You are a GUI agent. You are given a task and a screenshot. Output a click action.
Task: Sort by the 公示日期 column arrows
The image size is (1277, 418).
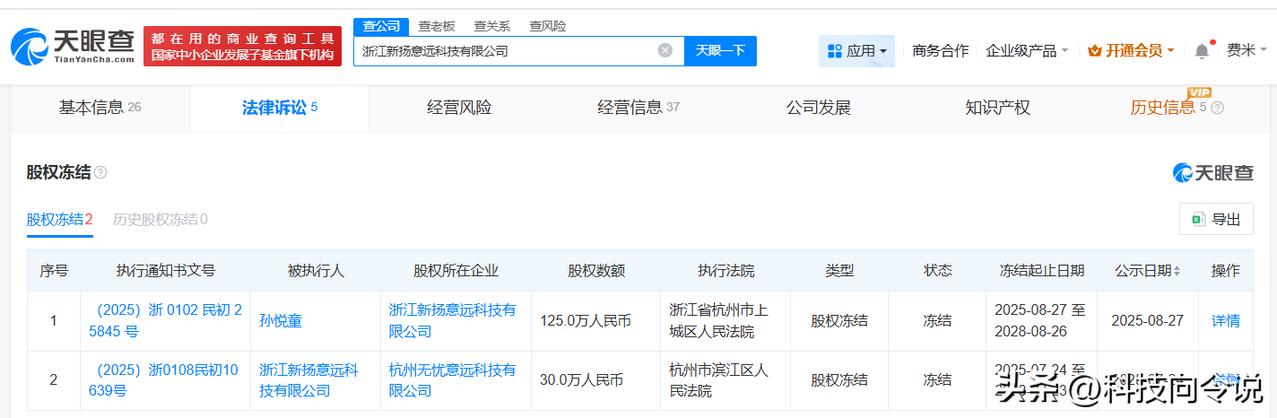point(1176,271)
